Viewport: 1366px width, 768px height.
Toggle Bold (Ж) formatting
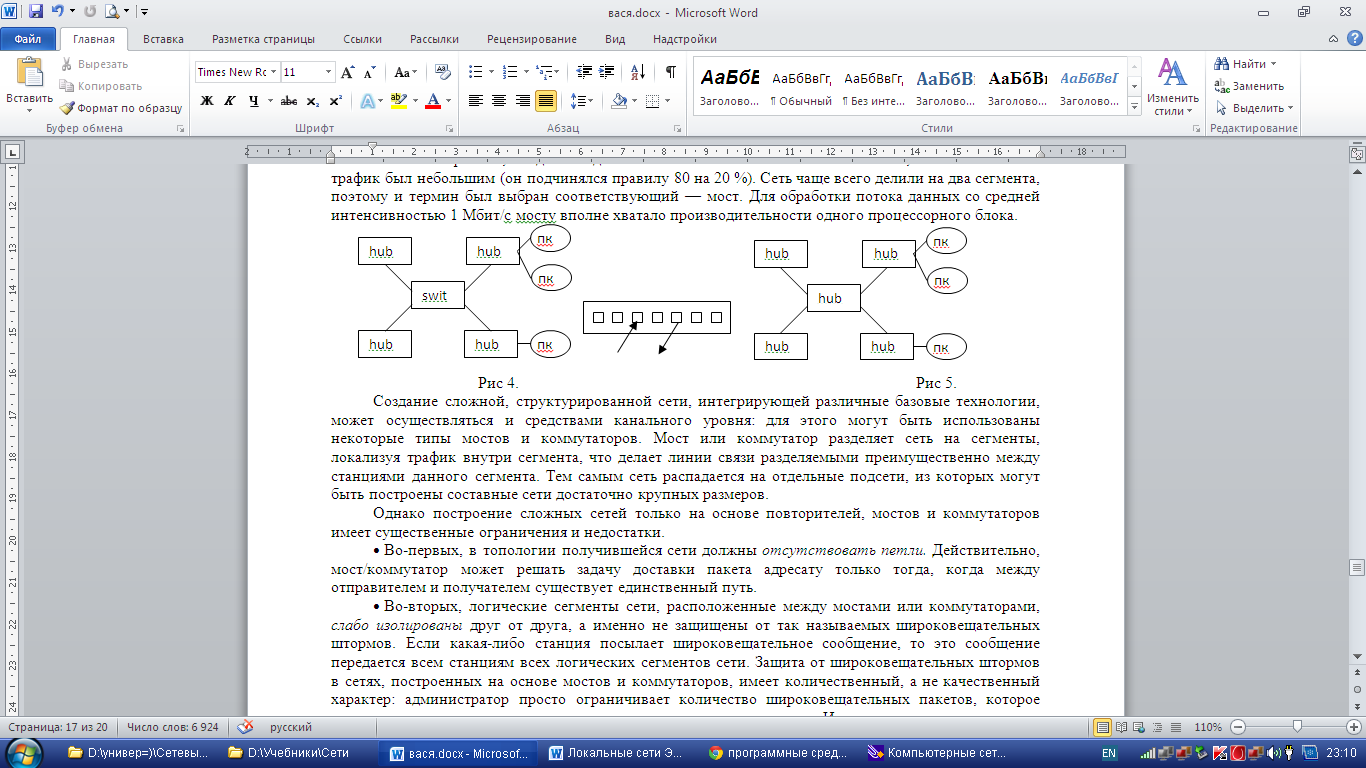click(207, 101)
